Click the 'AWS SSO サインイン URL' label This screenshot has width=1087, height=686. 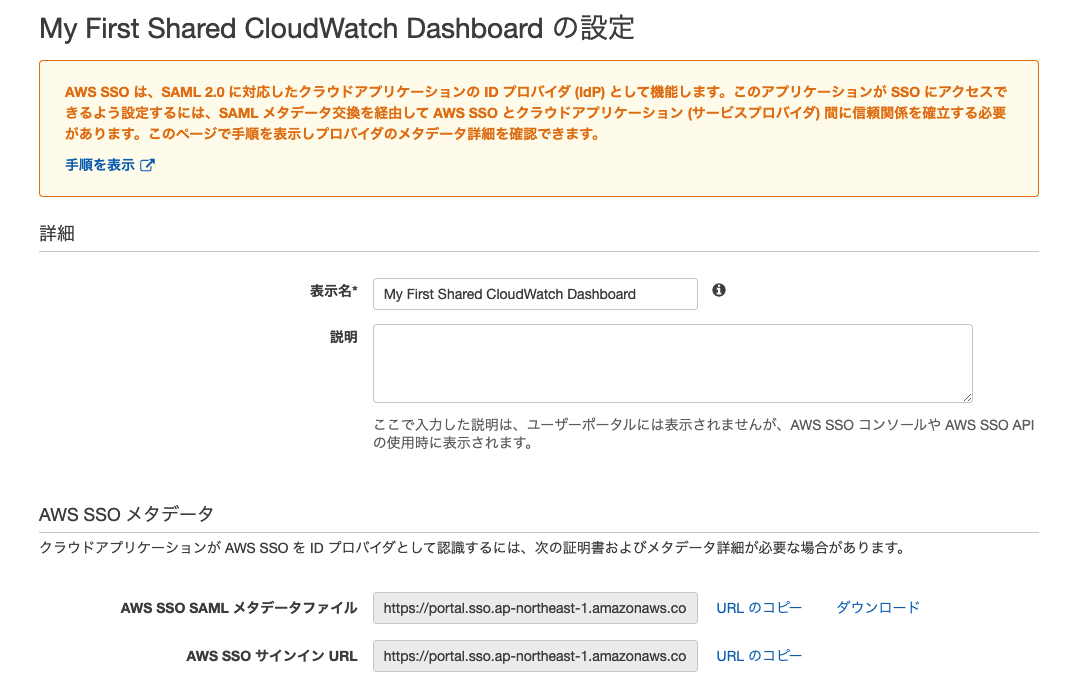point(272,656)
